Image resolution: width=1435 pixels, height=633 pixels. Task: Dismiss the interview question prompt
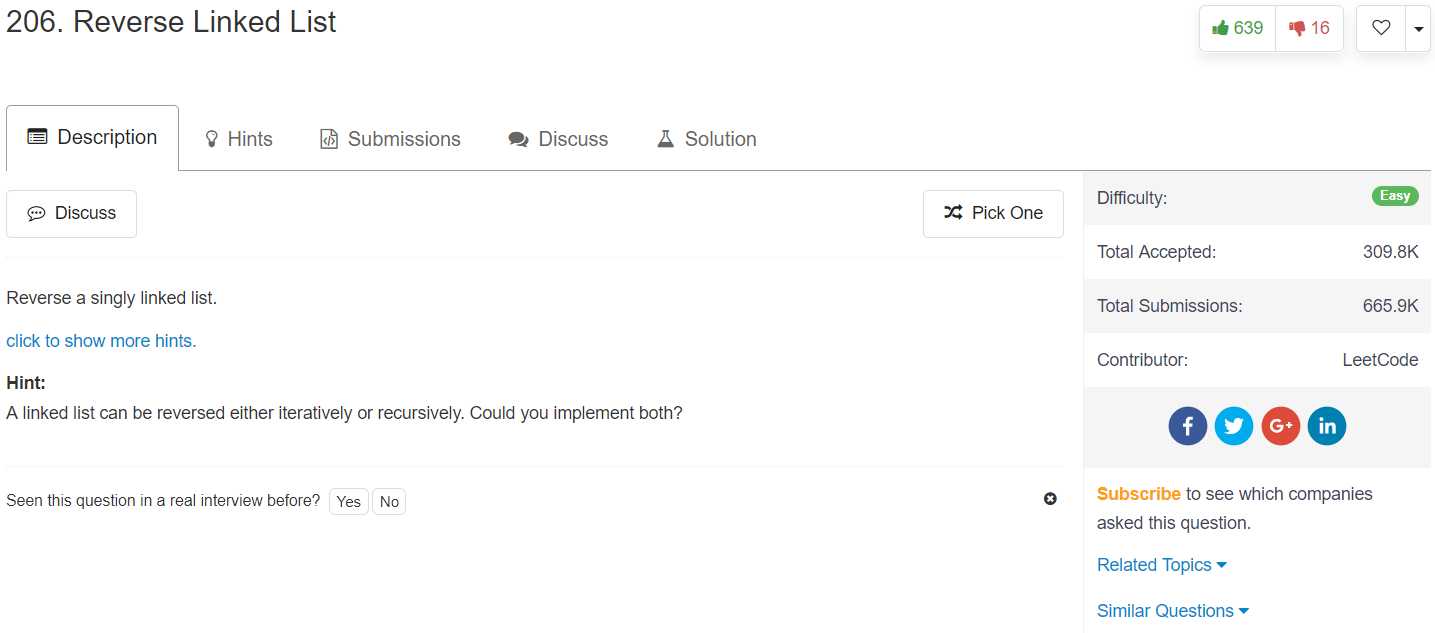(x=1050, y=499)
